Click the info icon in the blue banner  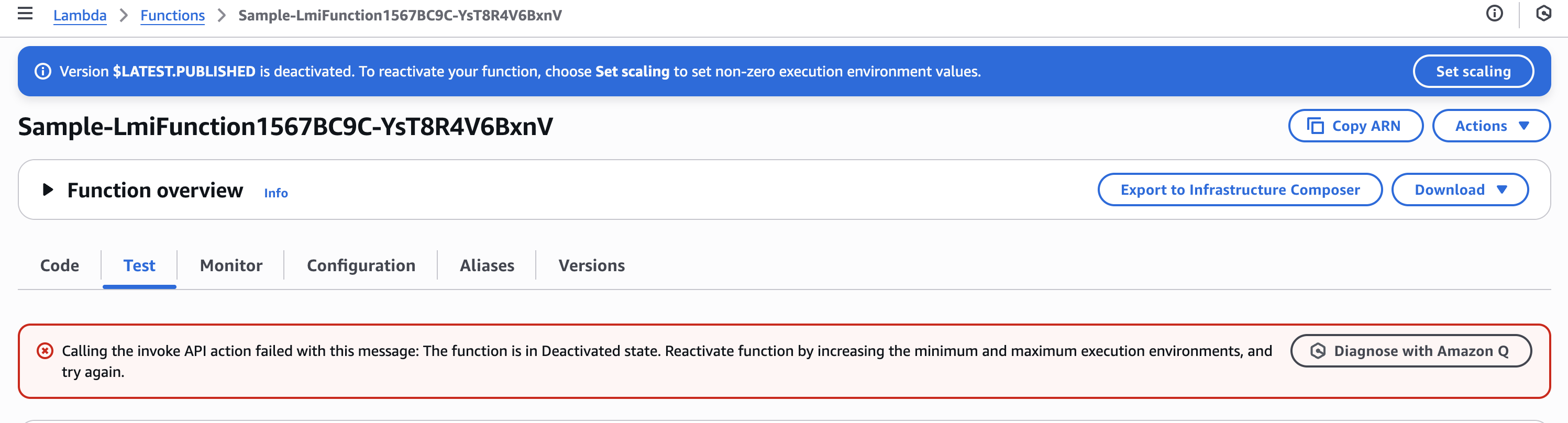tap(42, 72)
